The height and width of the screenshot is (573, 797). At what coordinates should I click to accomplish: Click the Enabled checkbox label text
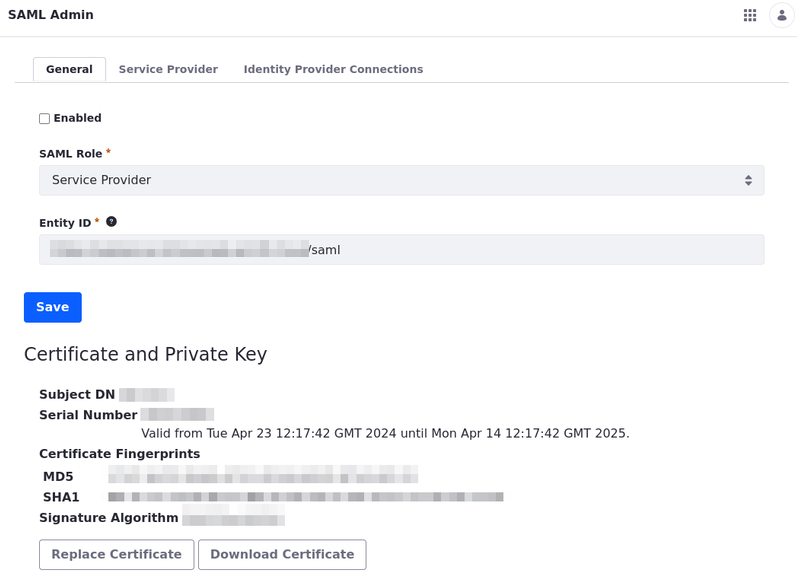(x=77, y=118)
